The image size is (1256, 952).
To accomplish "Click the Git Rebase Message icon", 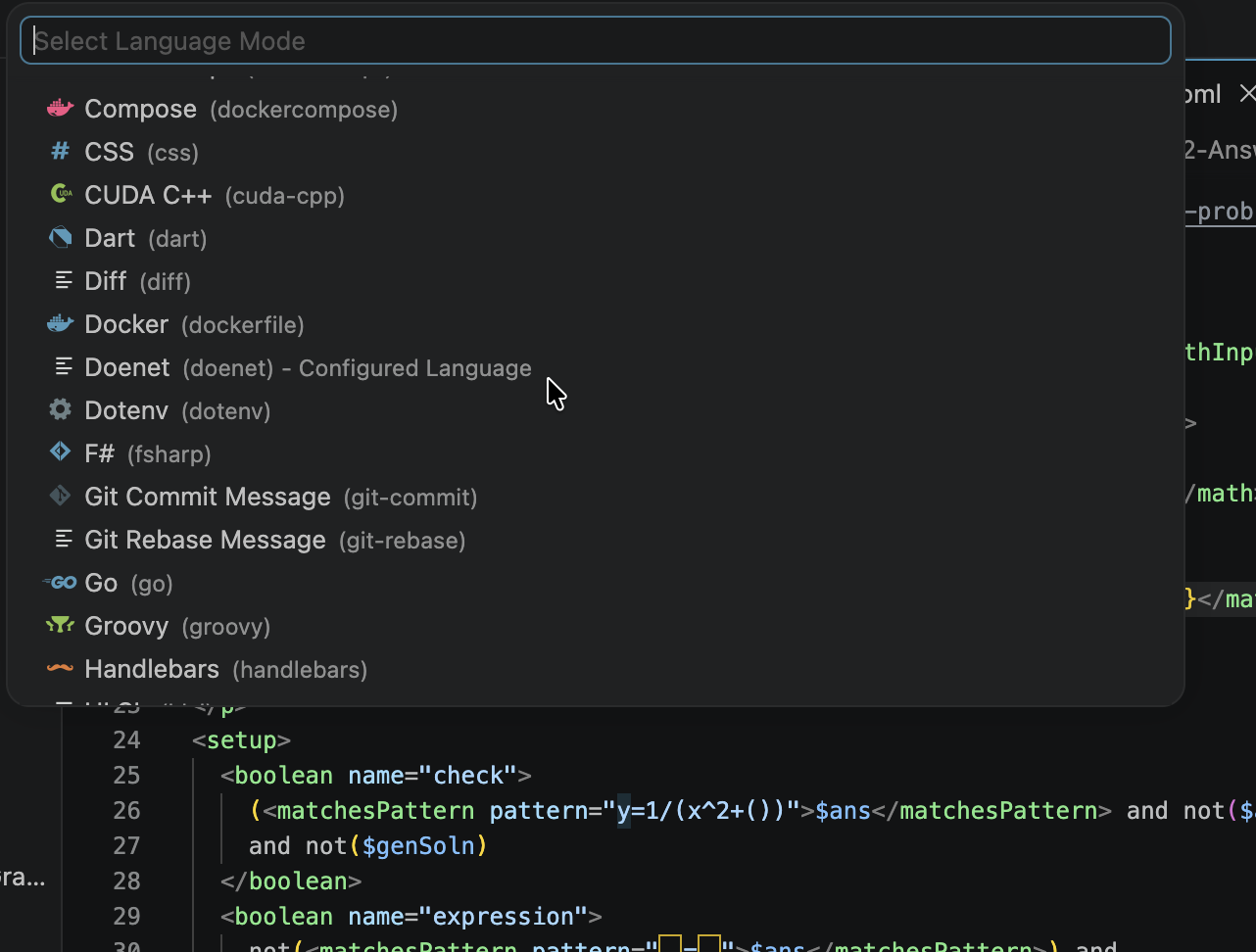I will (x=63, y=540).
